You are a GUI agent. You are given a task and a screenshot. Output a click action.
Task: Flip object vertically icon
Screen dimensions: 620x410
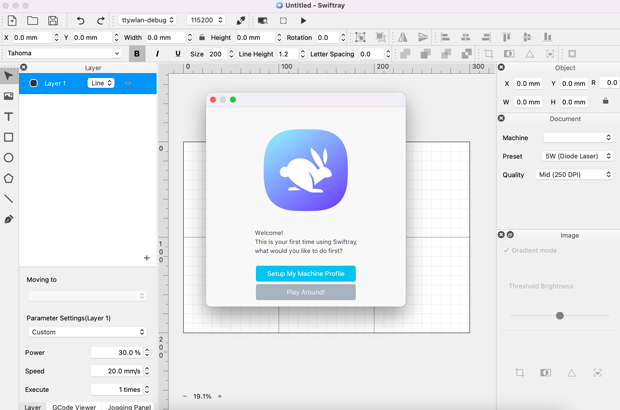tap(423, 37)
